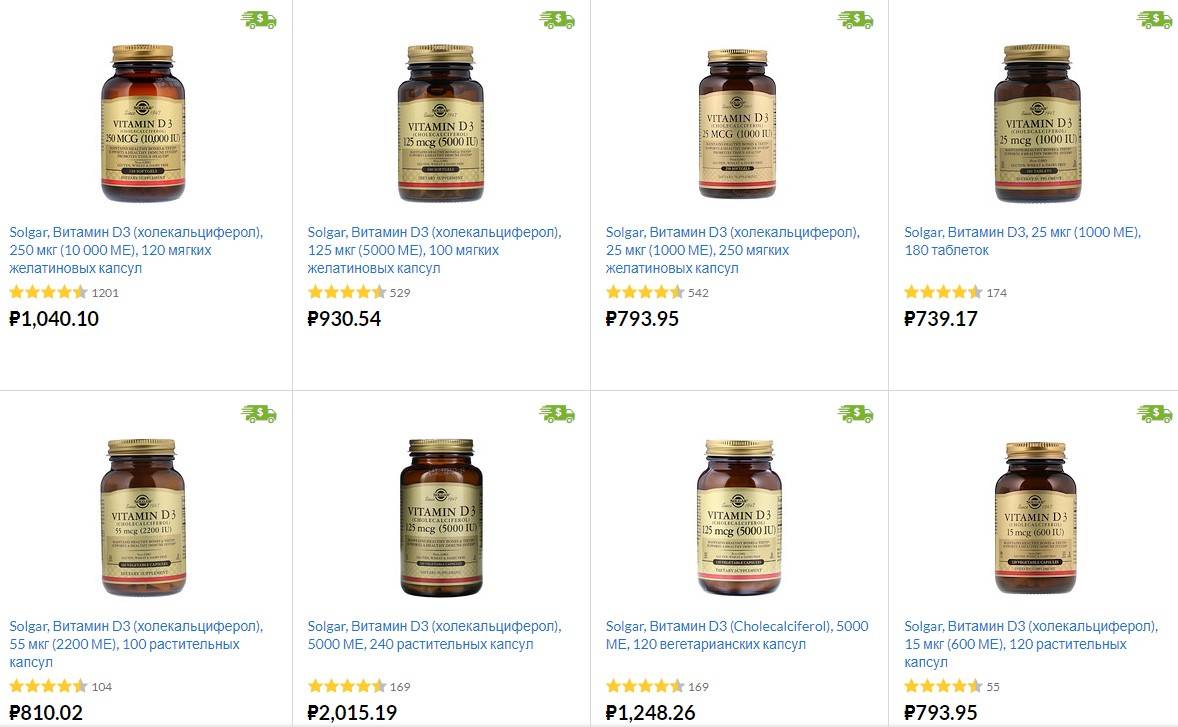Image resolution: width=1178 pixels, height=727 pixels.
Task: Open Solgar D3 125 мкг, 100 мягких капсул link
Action: click(434, 250)
